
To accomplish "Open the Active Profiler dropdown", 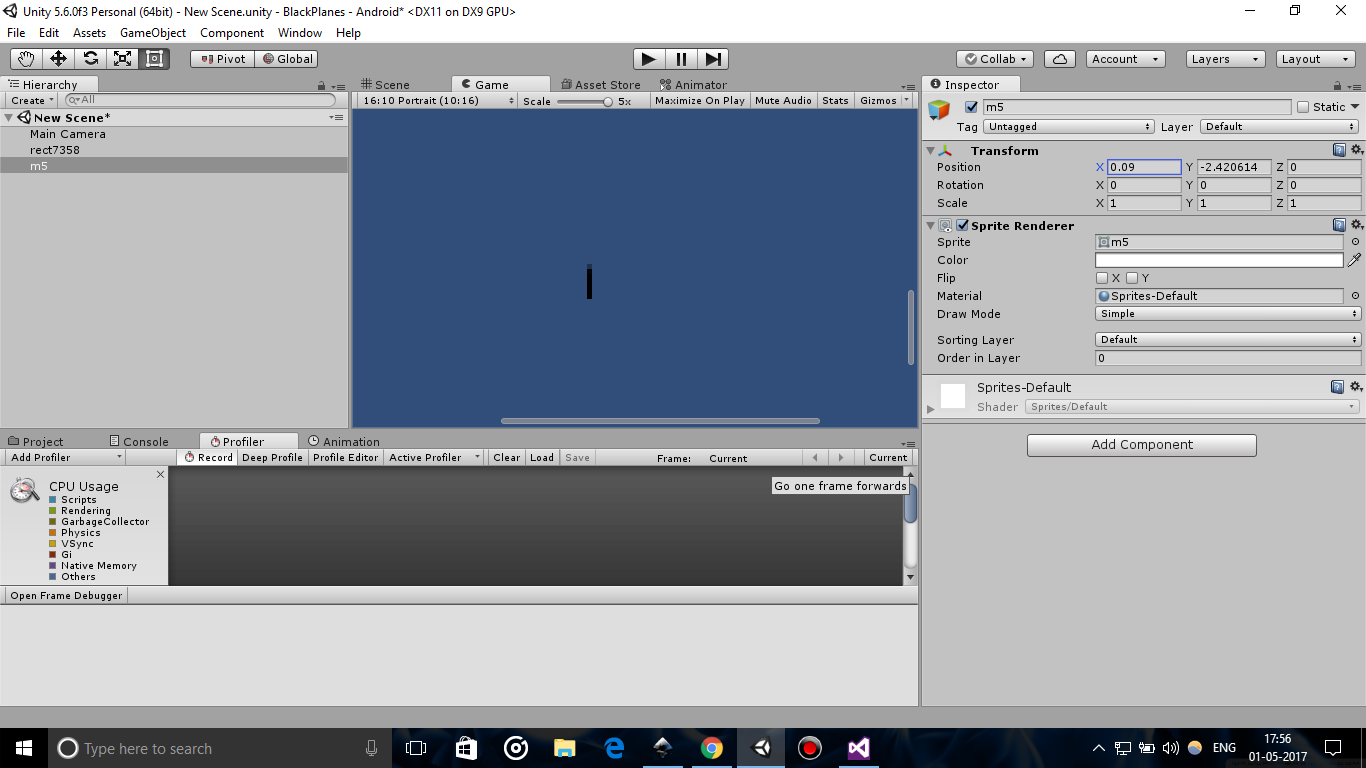I will pyautogui.click(x=434, y=457).
